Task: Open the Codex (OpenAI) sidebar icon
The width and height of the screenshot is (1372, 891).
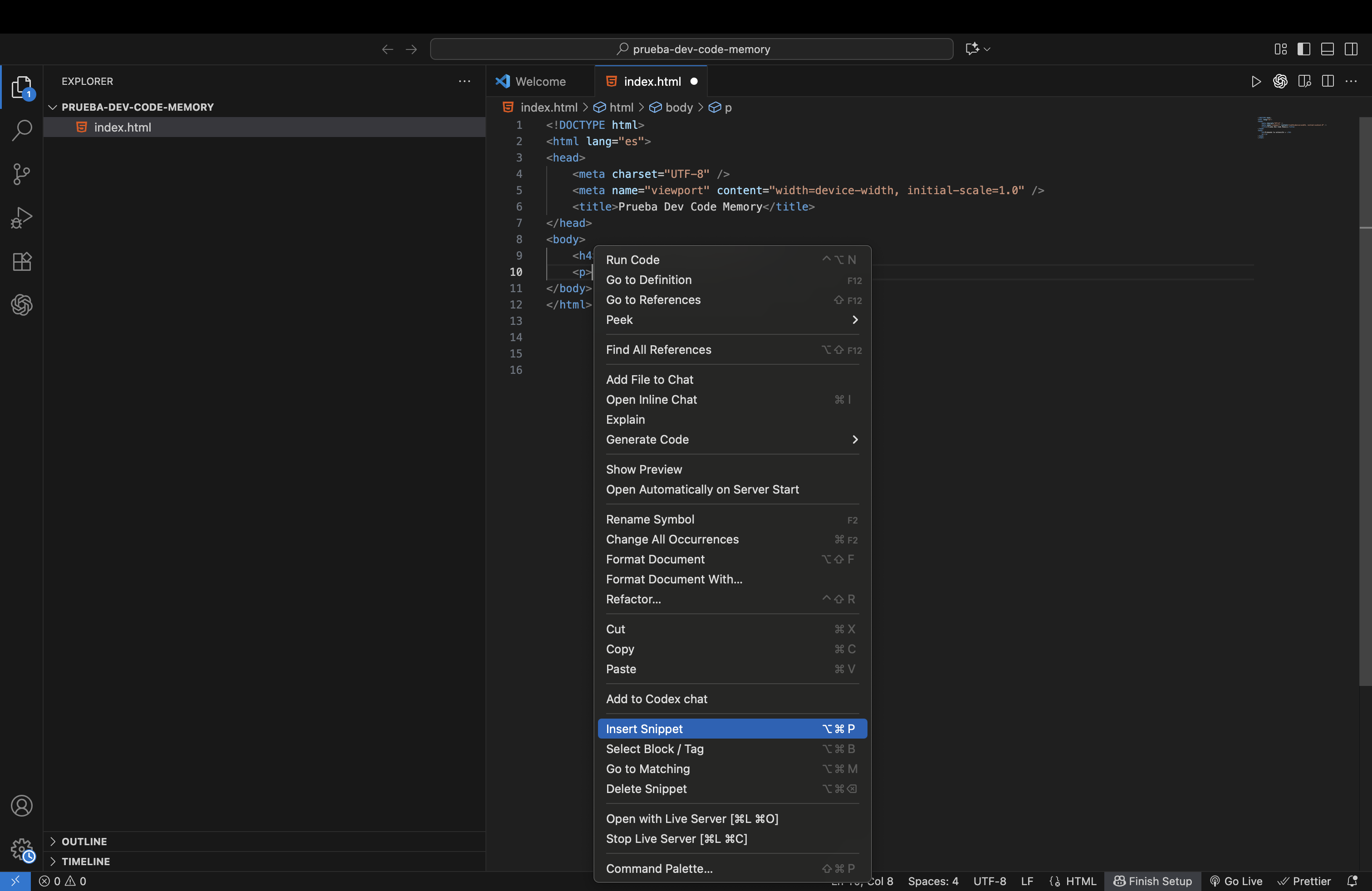Action: click(21, 305)
